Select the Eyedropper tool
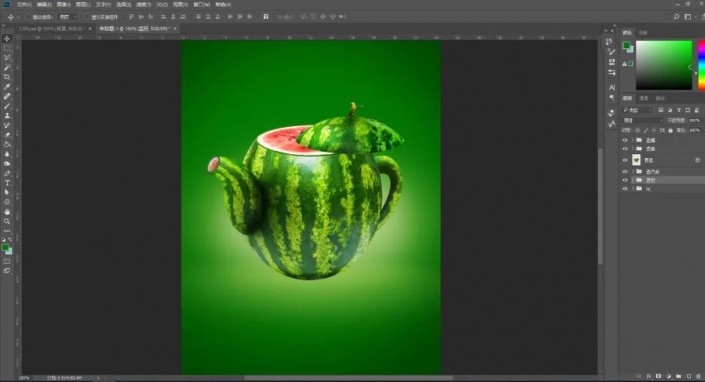Viewport: 705px width, 382px height. tap(7, 87)
